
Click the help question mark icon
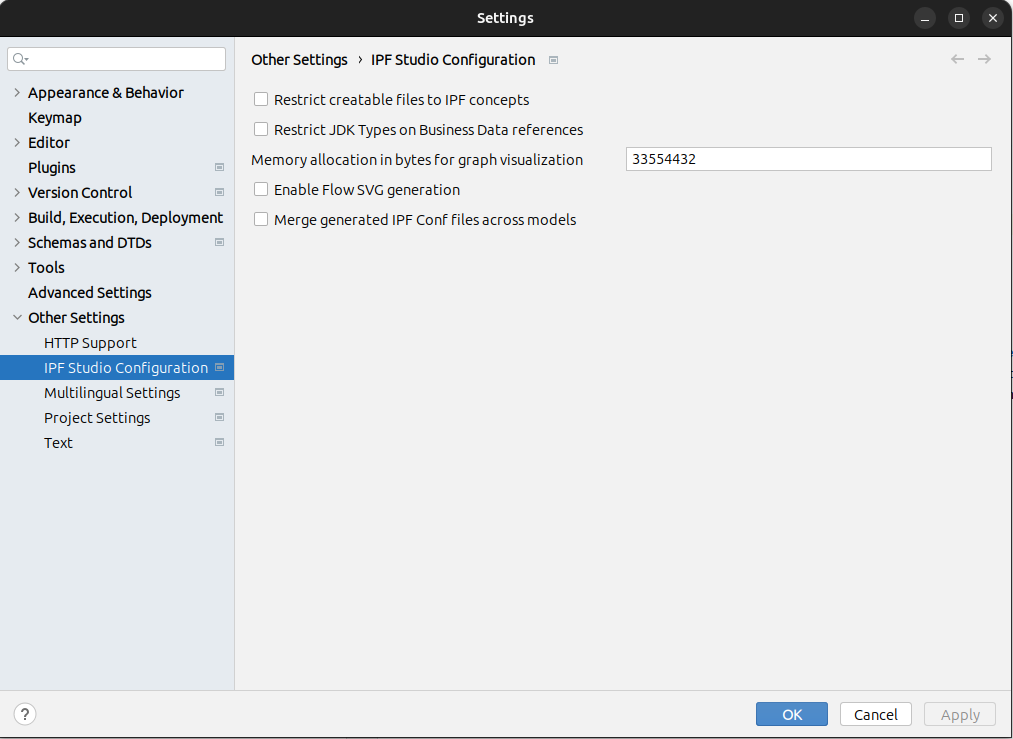point(24,714)
